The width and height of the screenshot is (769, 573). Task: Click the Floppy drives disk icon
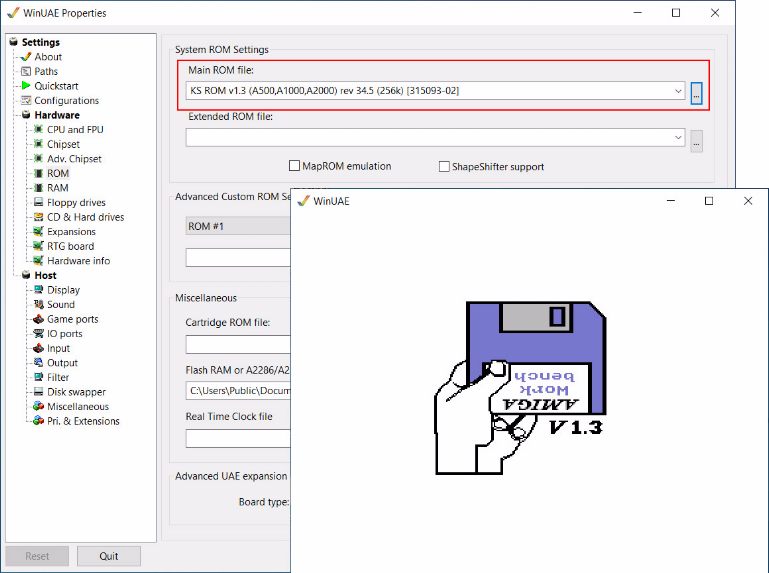38,202
